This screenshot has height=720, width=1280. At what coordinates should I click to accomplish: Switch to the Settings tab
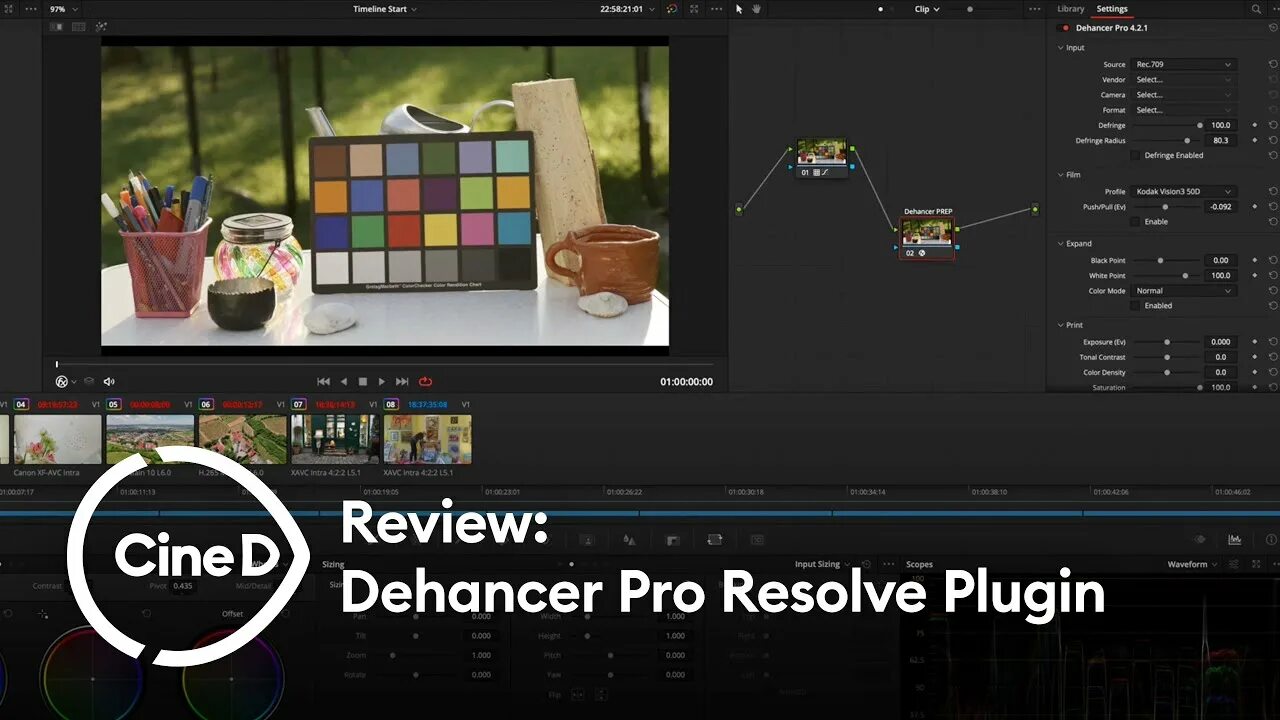1112,9
